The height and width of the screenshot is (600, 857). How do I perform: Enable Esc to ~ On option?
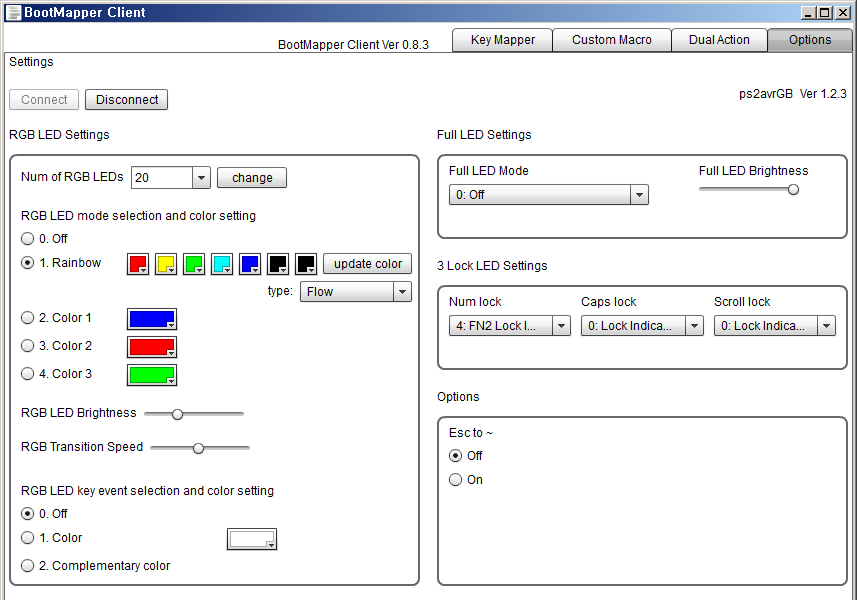456,480
